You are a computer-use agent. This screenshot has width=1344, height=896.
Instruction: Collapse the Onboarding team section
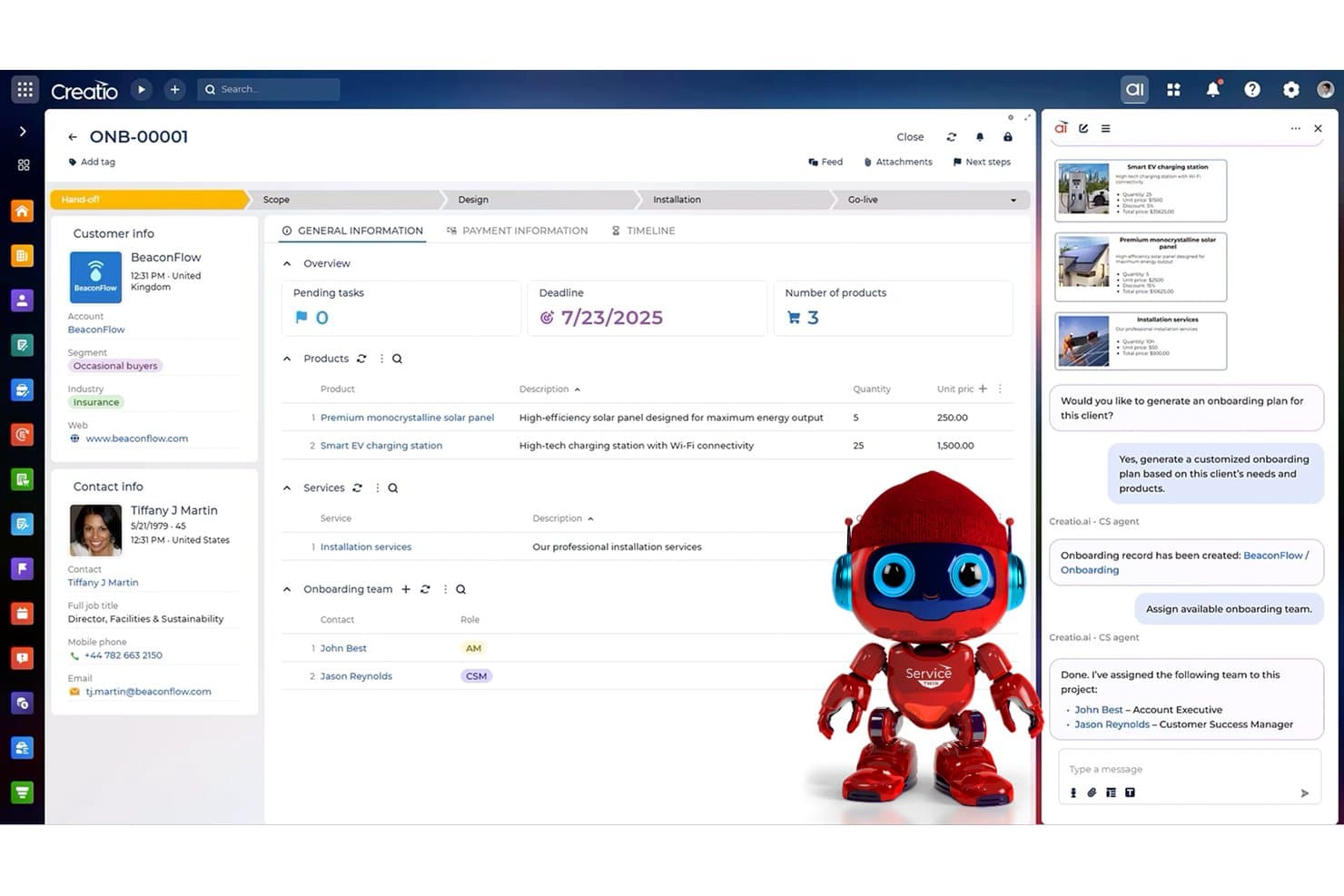point(287,589)
